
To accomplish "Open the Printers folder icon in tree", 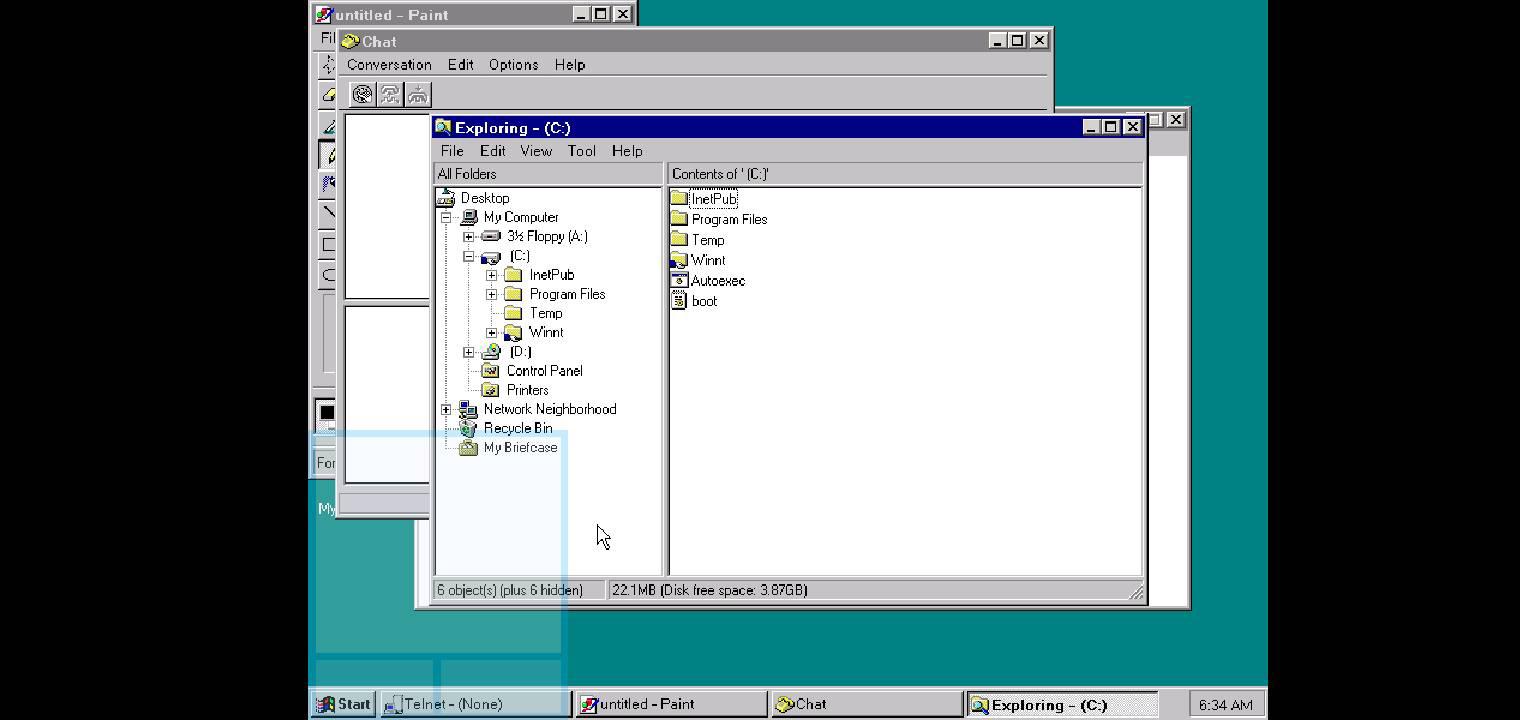I will (491, 390).
